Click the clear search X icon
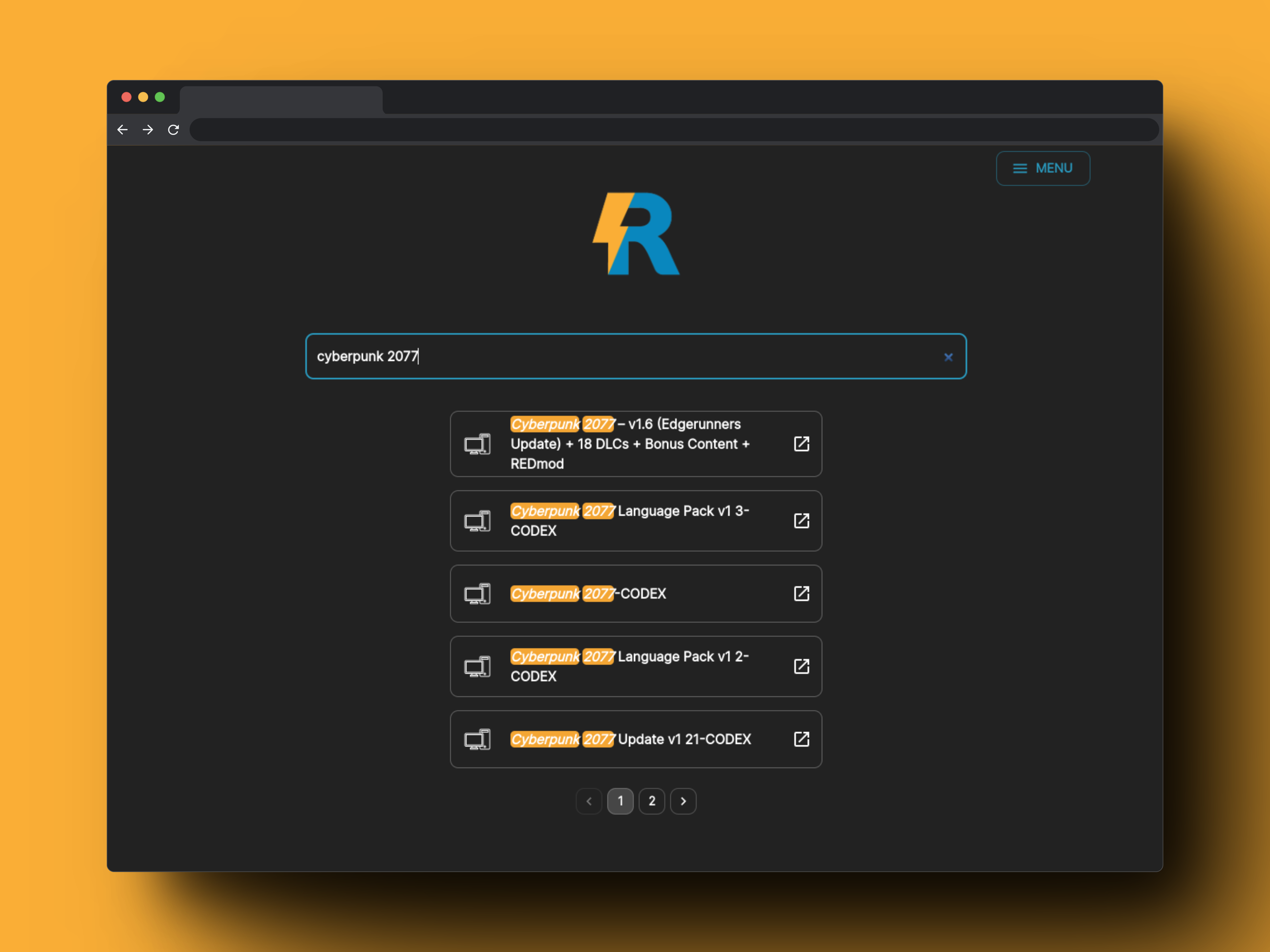 click(x=948, y=357)
